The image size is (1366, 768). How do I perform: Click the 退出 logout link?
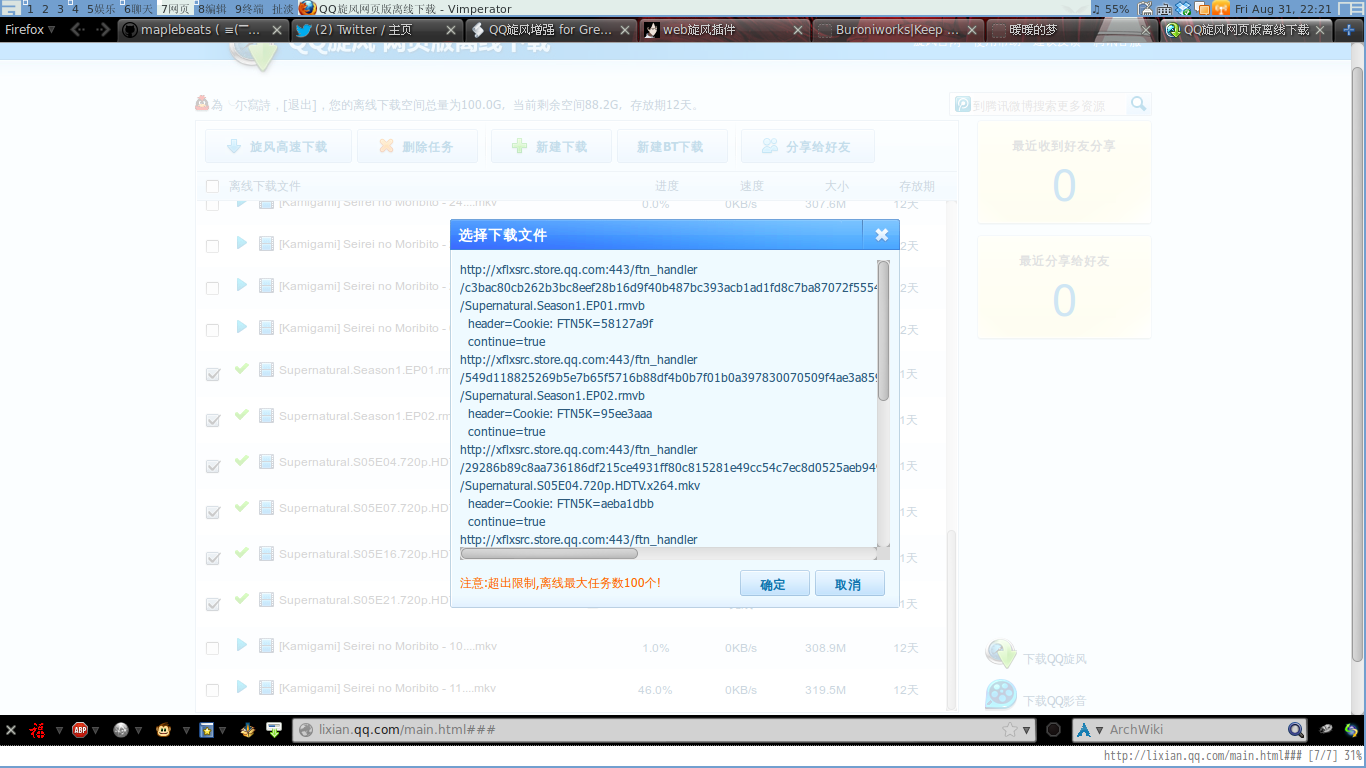(300, 105)
